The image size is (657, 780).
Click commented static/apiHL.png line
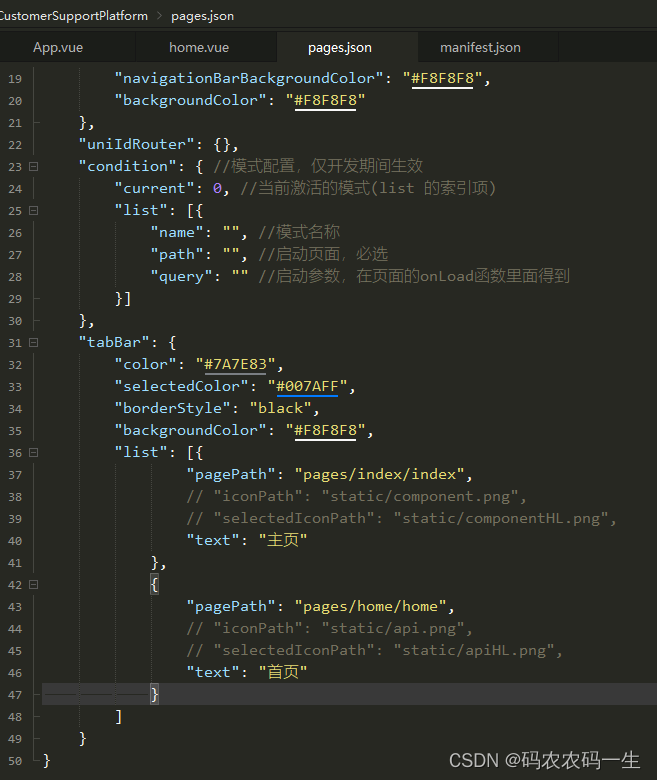375,650
